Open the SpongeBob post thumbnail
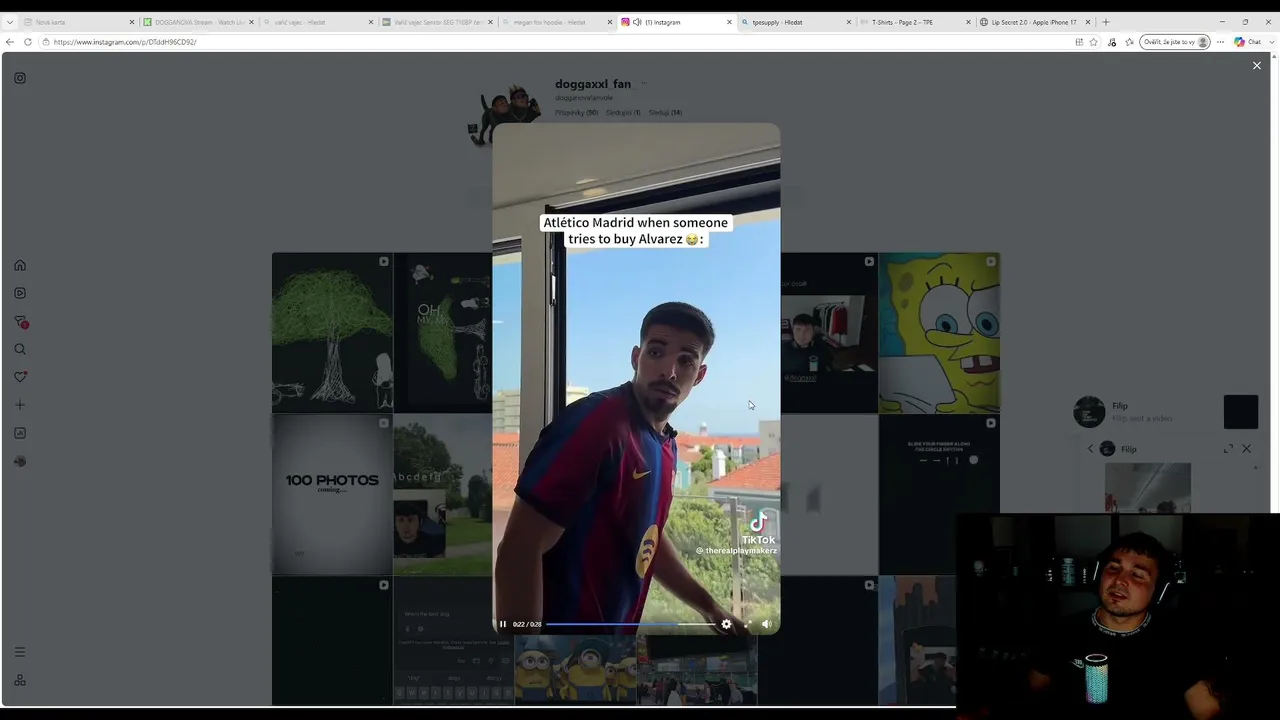1280x720 pixels. click(x=939, y=332)
